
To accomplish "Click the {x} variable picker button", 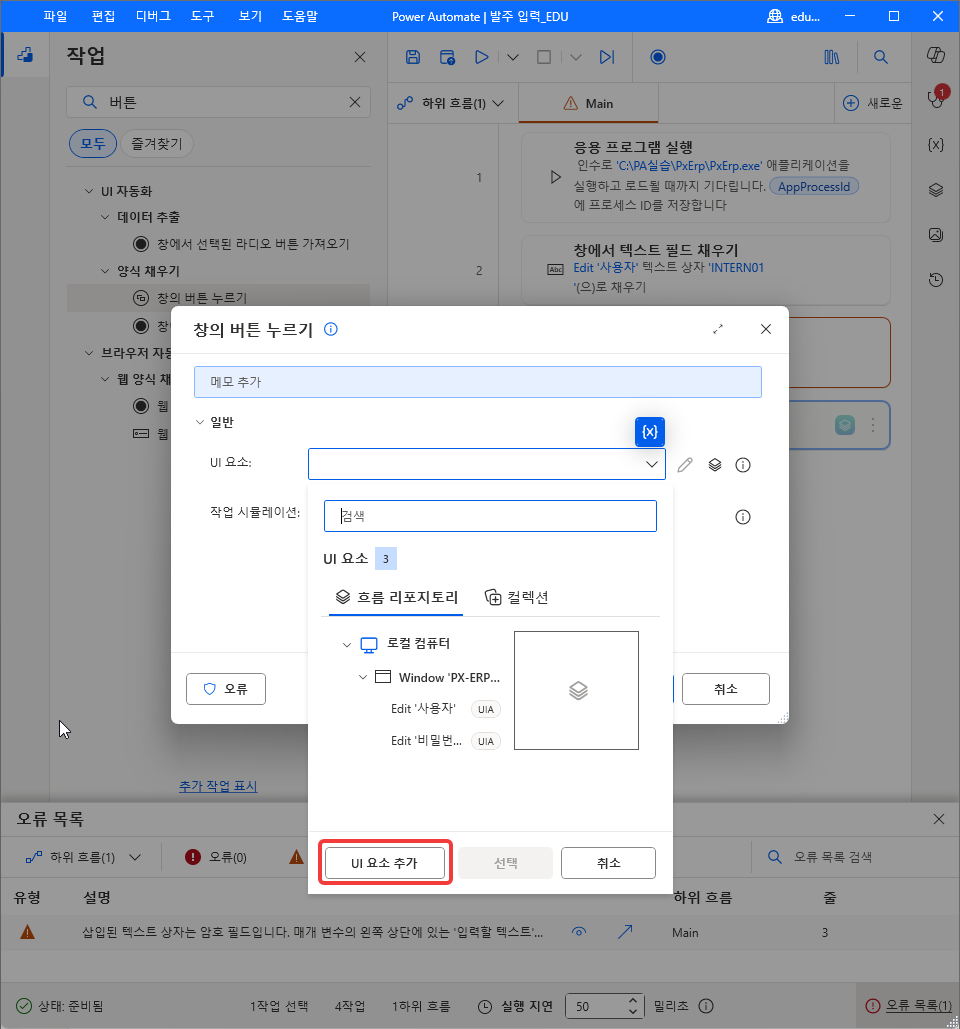I will (650, 432).
